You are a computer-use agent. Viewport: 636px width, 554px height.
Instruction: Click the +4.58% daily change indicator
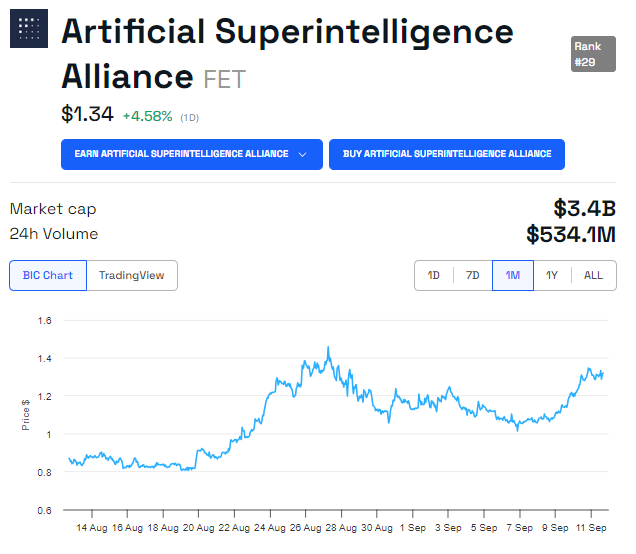[148, 116]
